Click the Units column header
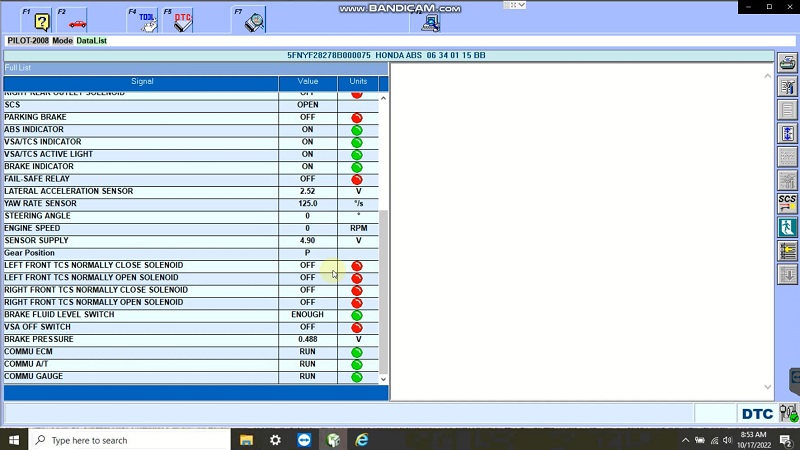This screenshot has height=450, width=800. pos(358,82)
